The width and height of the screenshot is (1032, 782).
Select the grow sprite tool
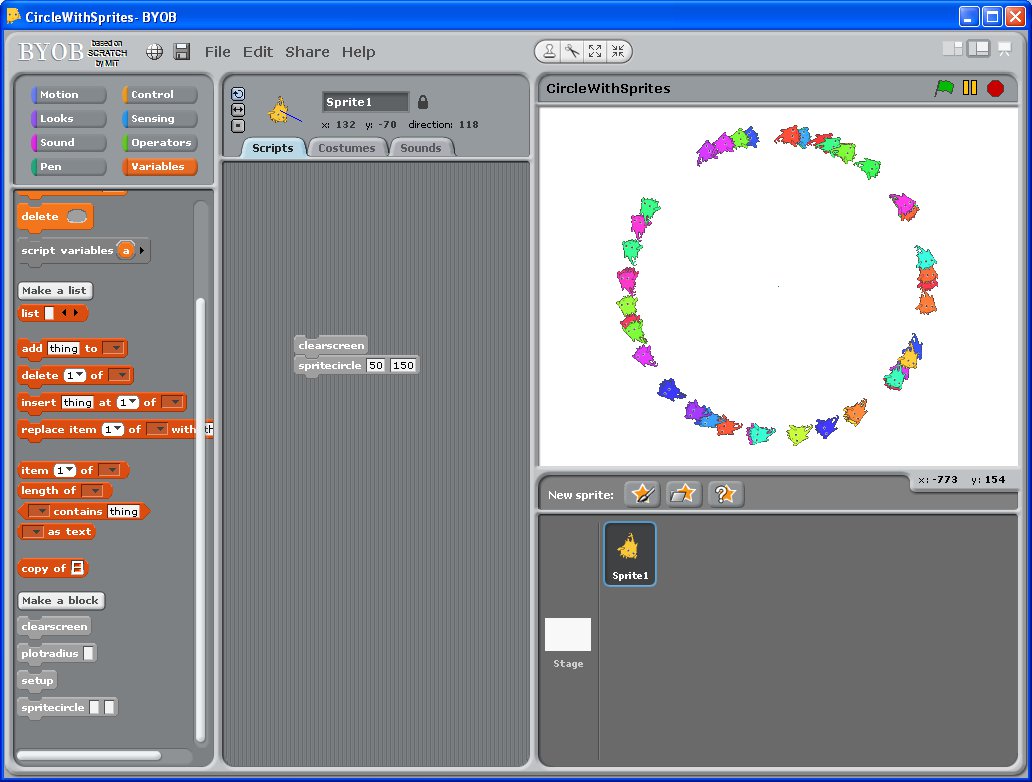tap(595, 51)
